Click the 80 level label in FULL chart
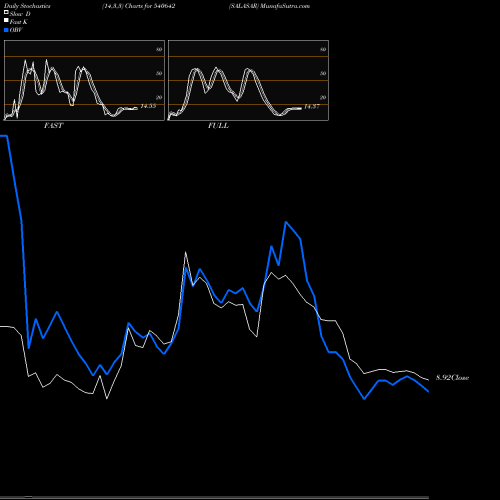This screenshot has width=500, height=500. point(323,49)
